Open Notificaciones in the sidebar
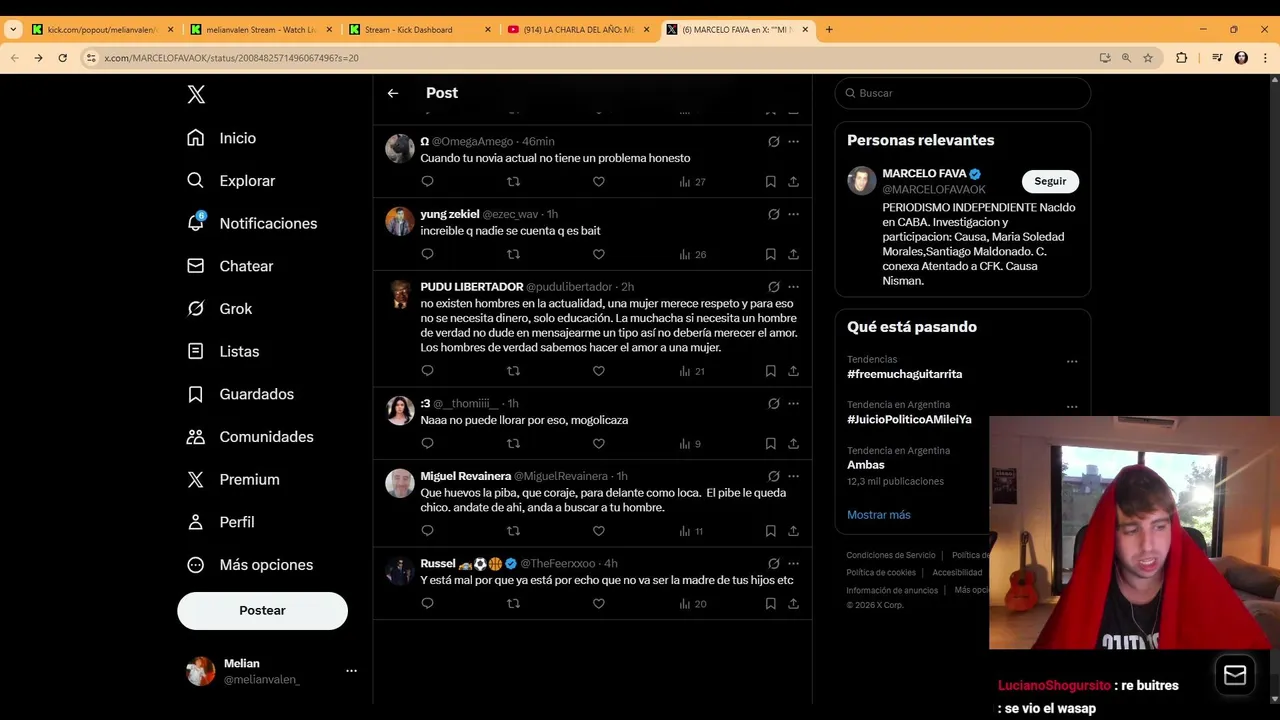This screenshot has width=1280, height=720. 252,223
